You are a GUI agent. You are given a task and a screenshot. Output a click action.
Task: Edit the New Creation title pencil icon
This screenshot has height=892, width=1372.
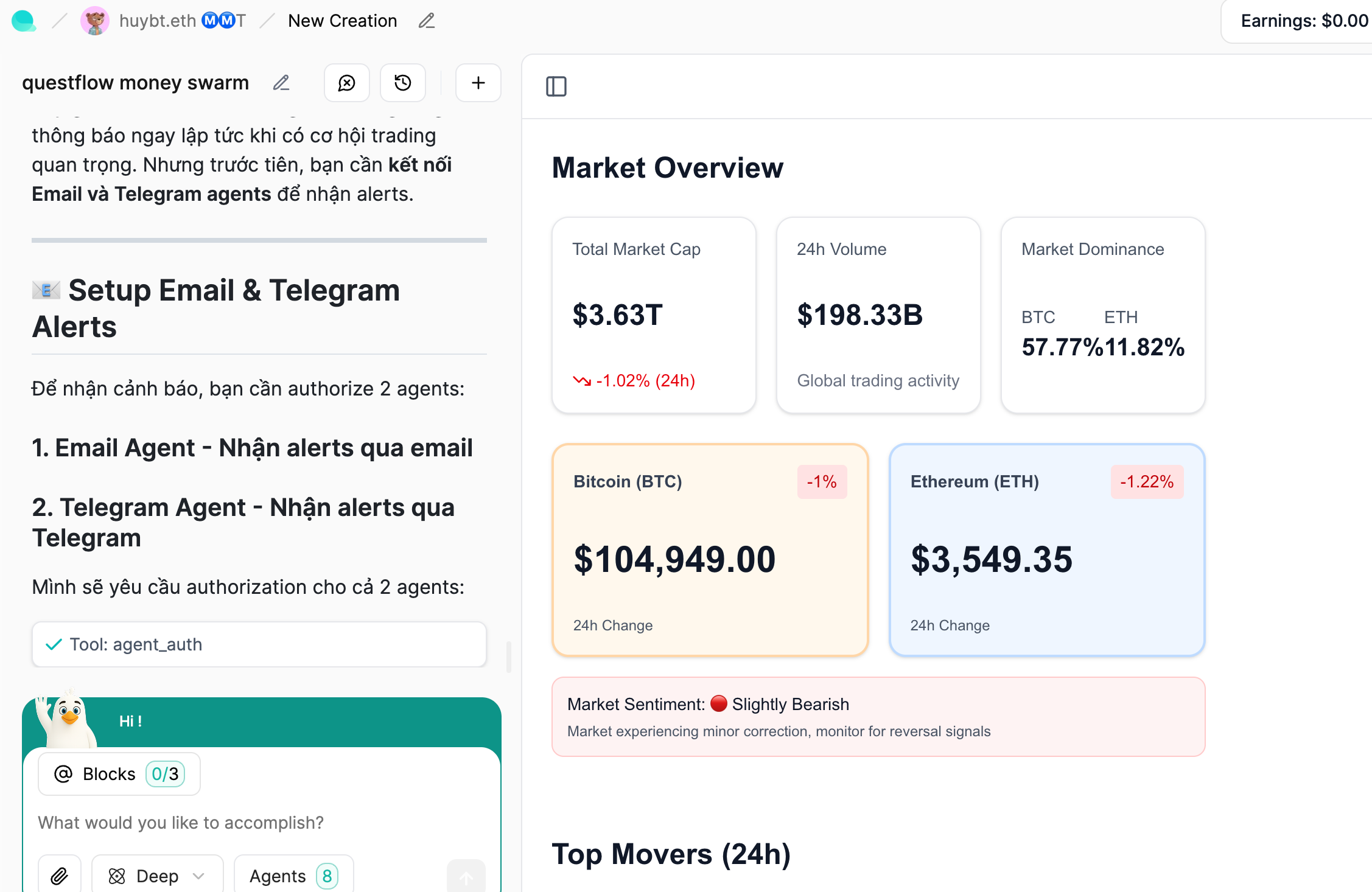click(427, 21)
